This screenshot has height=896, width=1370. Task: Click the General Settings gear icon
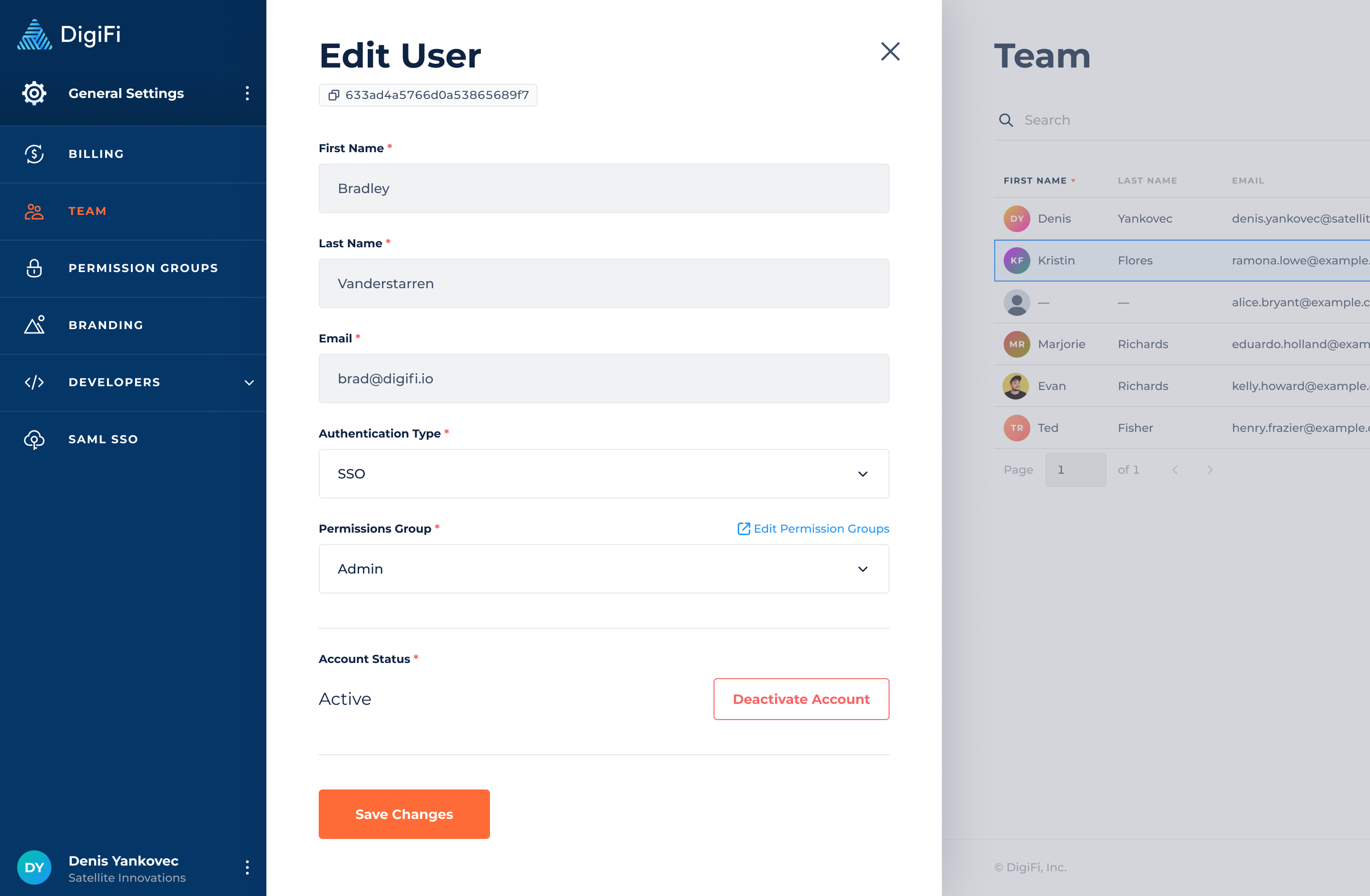pyautogui.click(x=34, y=93)
